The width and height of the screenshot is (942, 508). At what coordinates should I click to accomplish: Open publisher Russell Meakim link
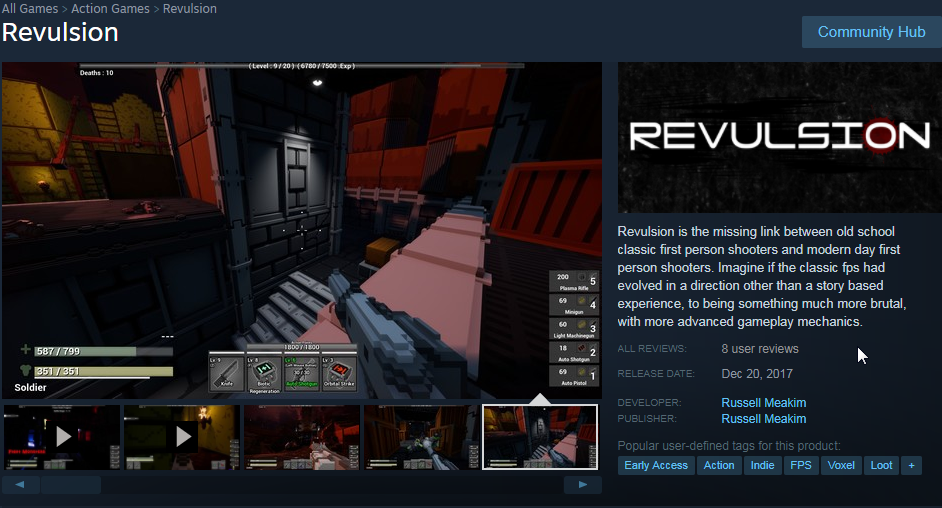click(764, 419)
